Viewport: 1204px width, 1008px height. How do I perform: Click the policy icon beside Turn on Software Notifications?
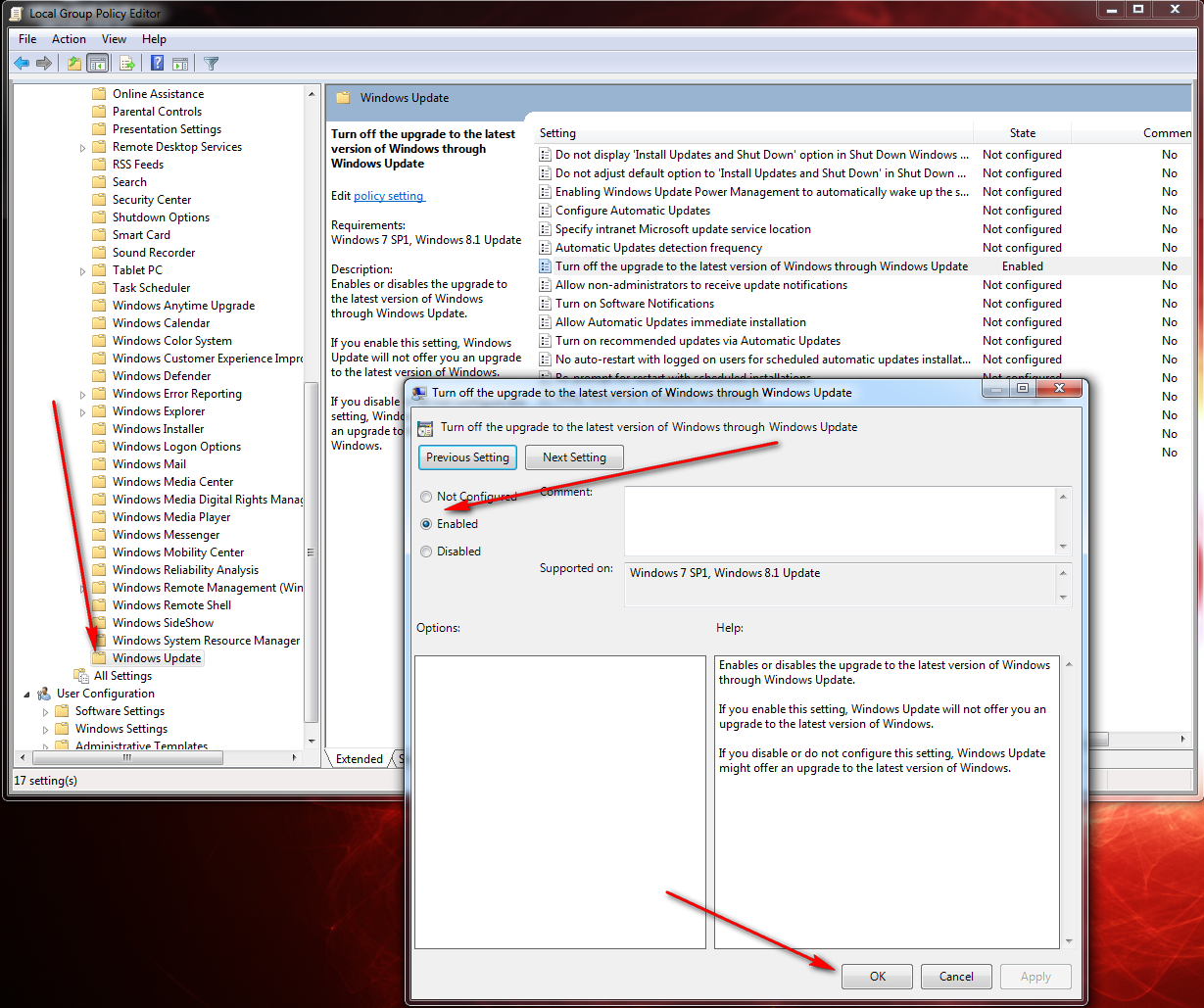click(x=546, y=304)
